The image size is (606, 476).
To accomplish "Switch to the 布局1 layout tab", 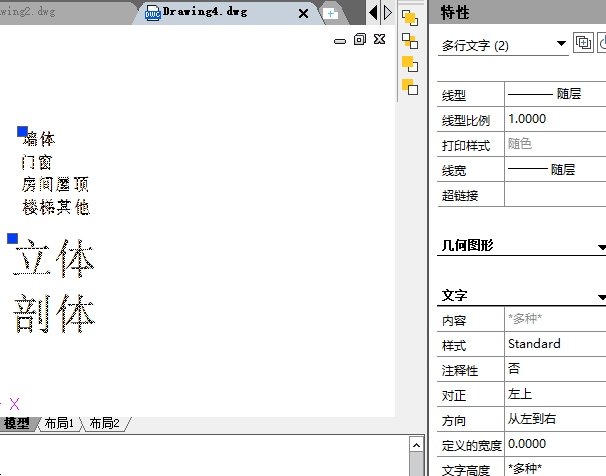I will pyautogui.click(x=58, y=424).
